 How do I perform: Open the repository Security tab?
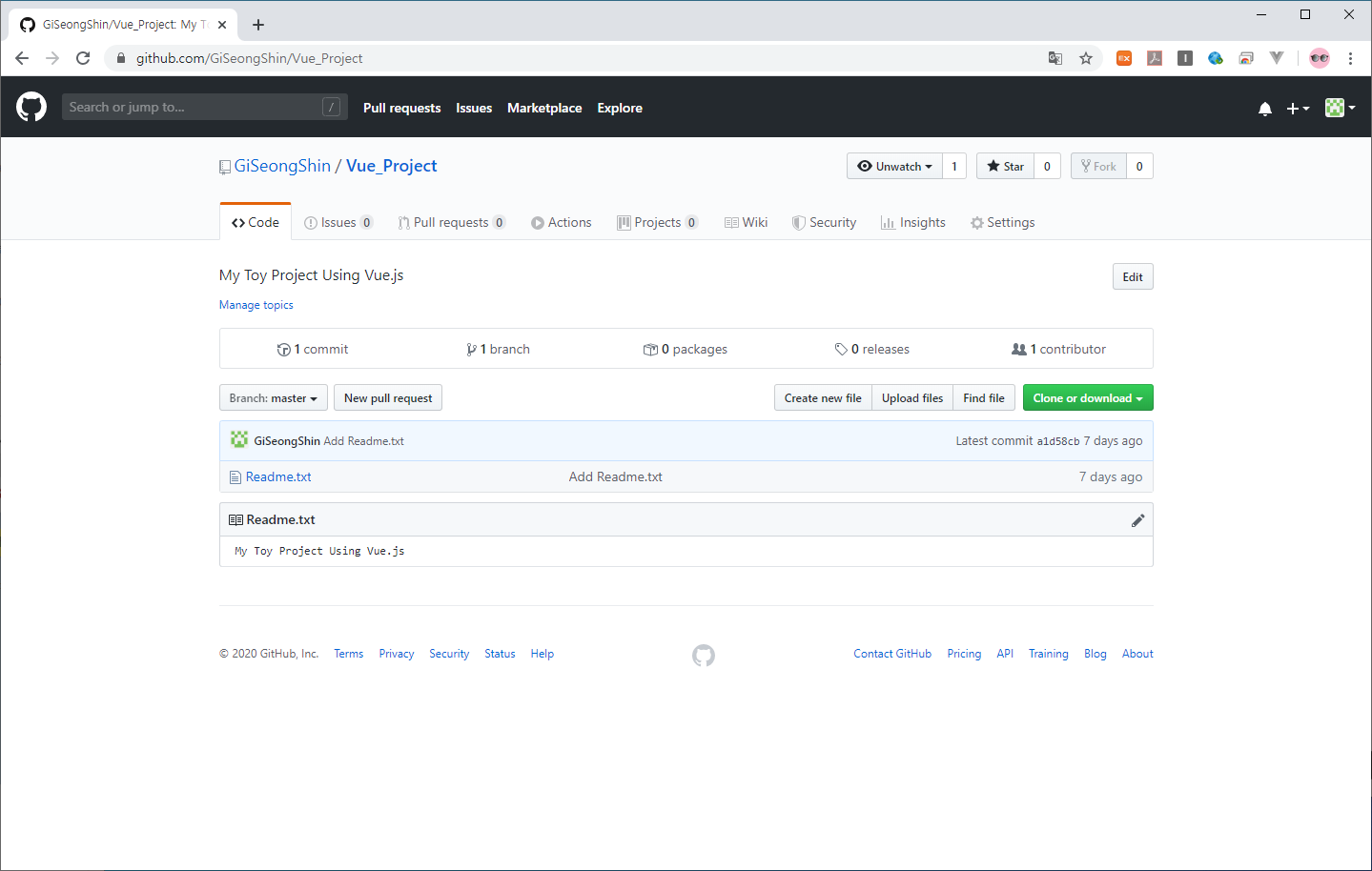[x=825, y=222]
